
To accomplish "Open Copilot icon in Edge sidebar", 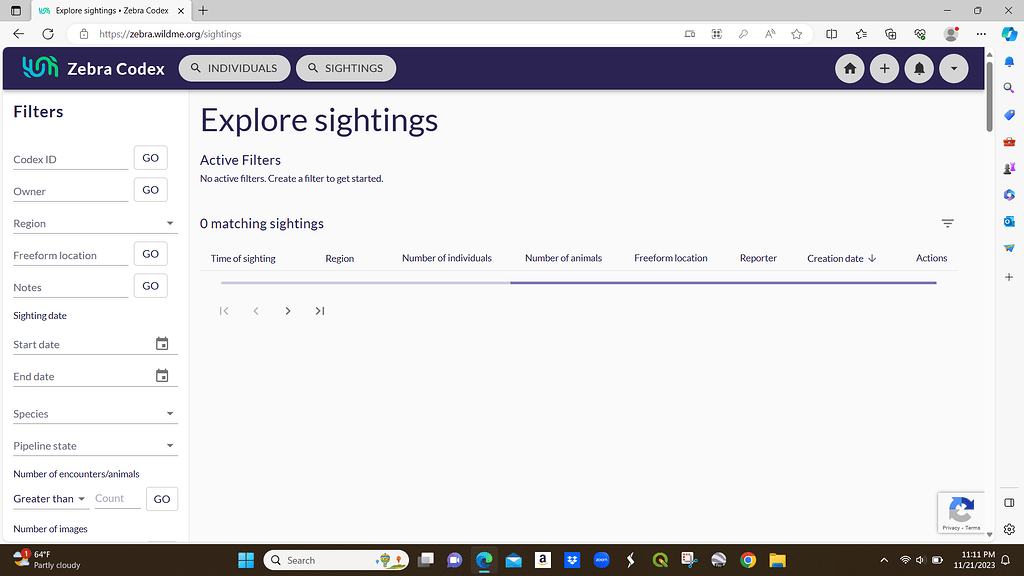I will point(1009,34).
